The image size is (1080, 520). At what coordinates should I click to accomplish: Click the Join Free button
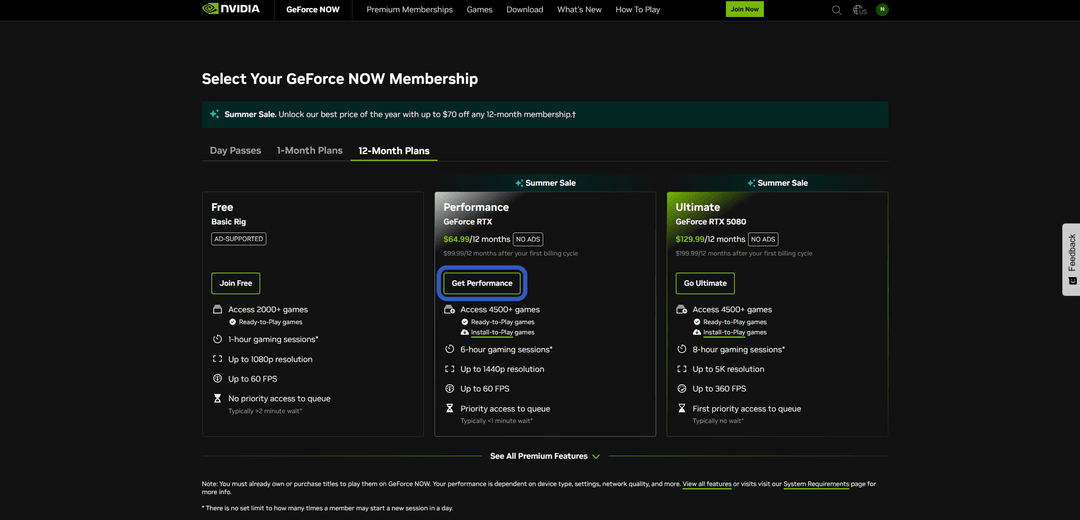pyautogui.click(x=236, y=283)
